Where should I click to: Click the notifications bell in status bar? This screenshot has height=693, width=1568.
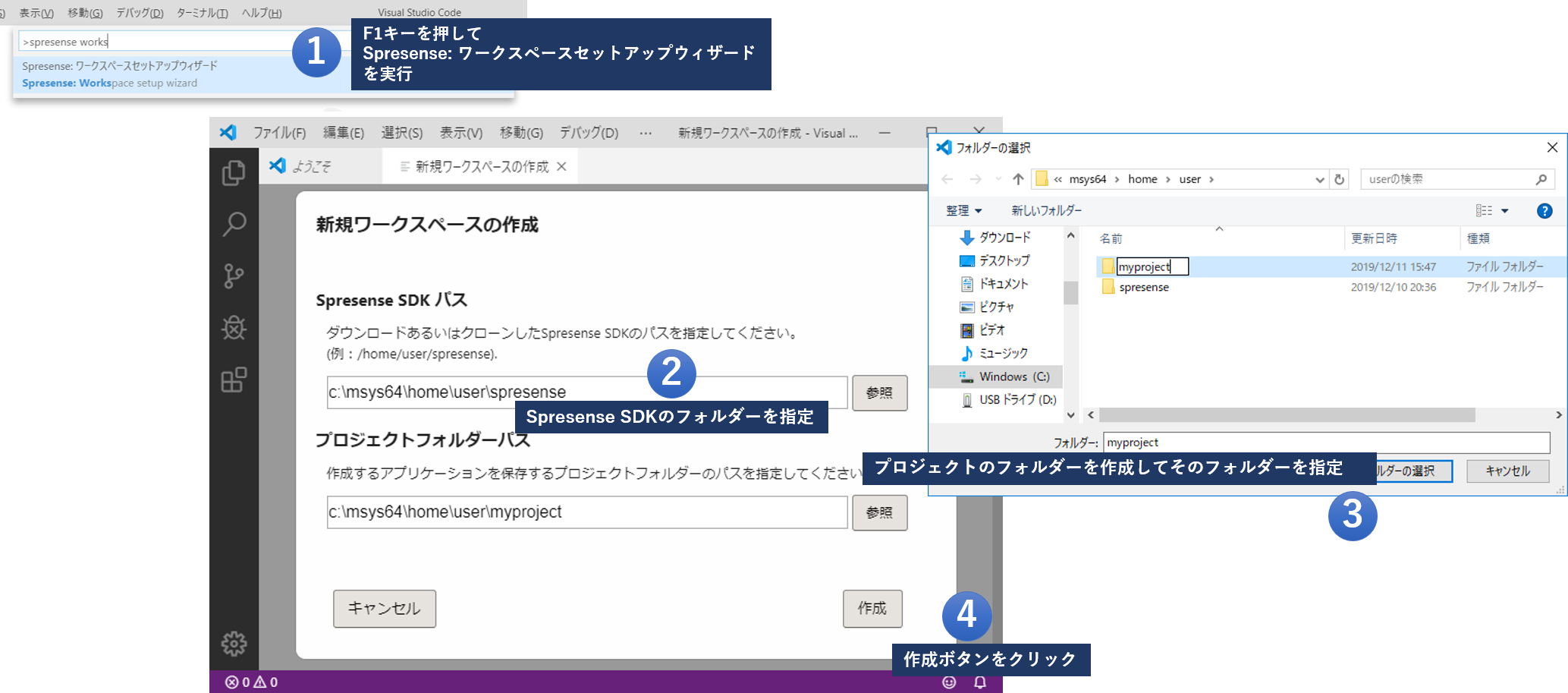tap(980, 682)
